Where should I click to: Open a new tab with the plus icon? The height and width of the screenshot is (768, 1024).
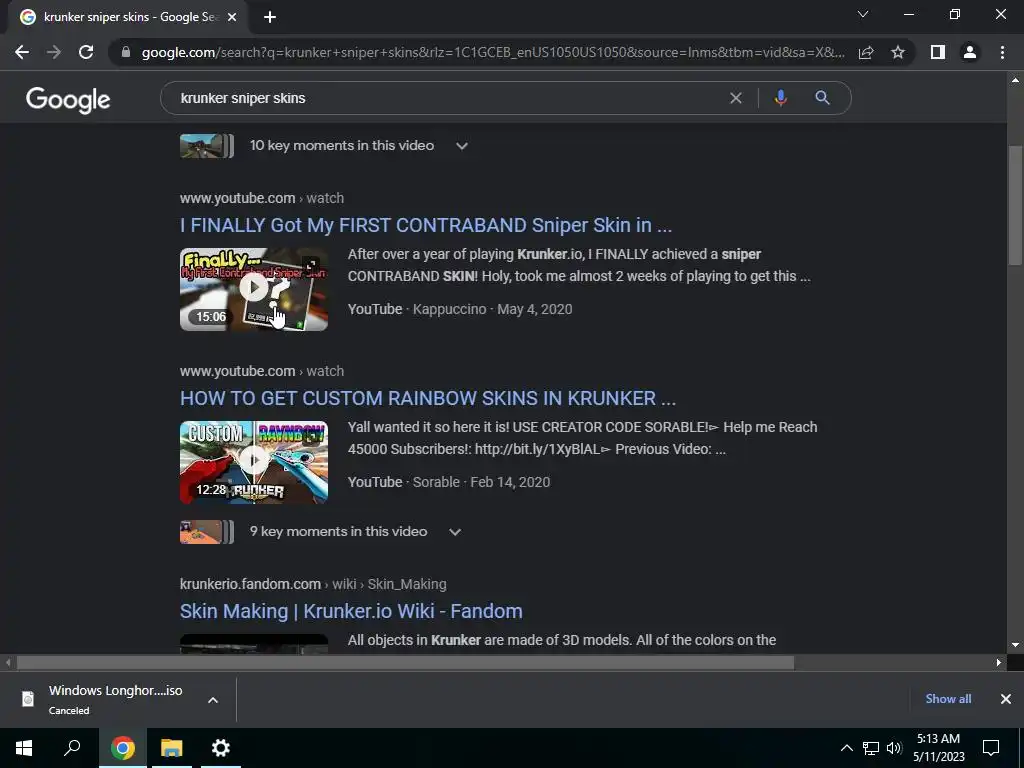270,17
